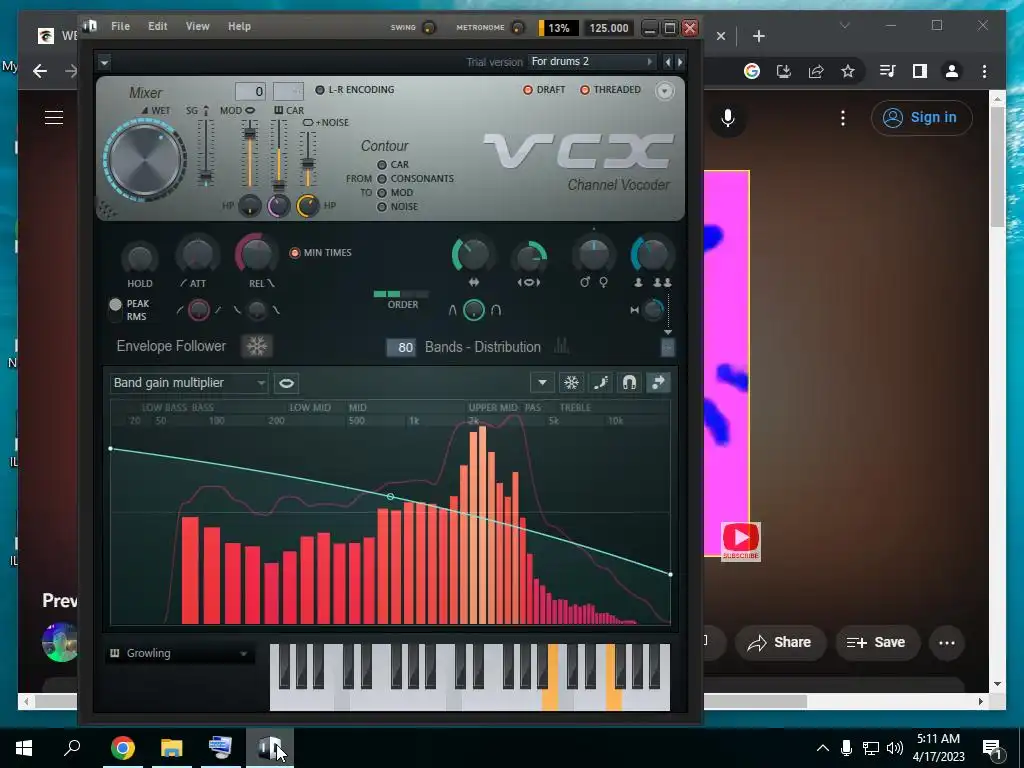This screenshot has width=1024, height=768.
Task: Click the more actions ellipsis under the video
Action: pos(947,643)
